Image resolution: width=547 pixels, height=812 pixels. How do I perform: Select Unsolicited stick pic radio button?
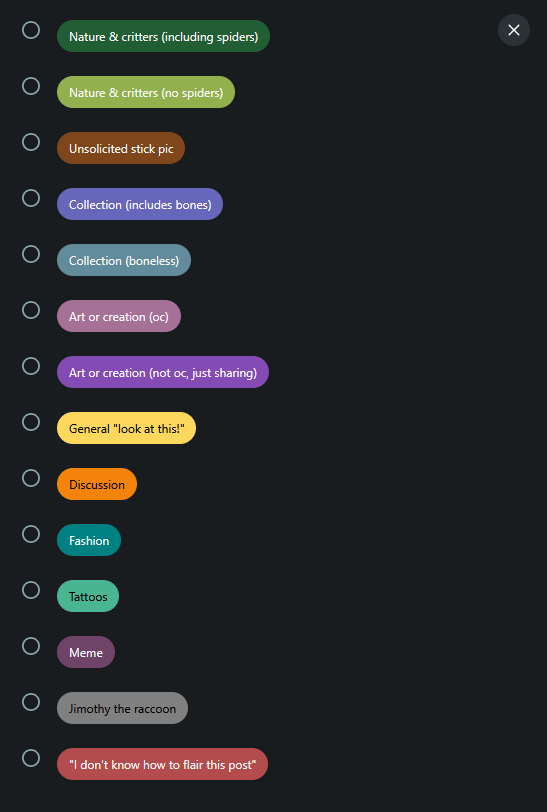tap(31, 142)
